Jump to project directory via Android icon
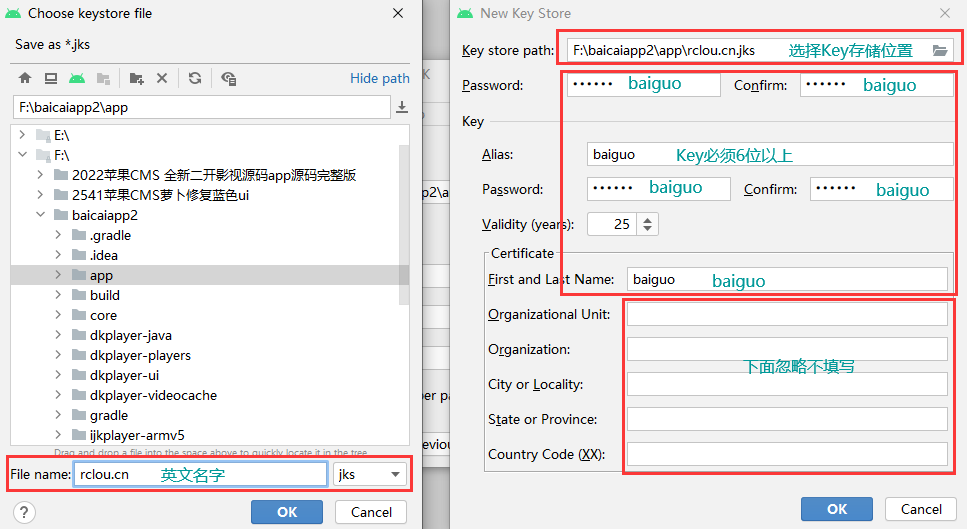Image resolution: width=967 pixels, height=529 pixels. click(x=76, y=78)
